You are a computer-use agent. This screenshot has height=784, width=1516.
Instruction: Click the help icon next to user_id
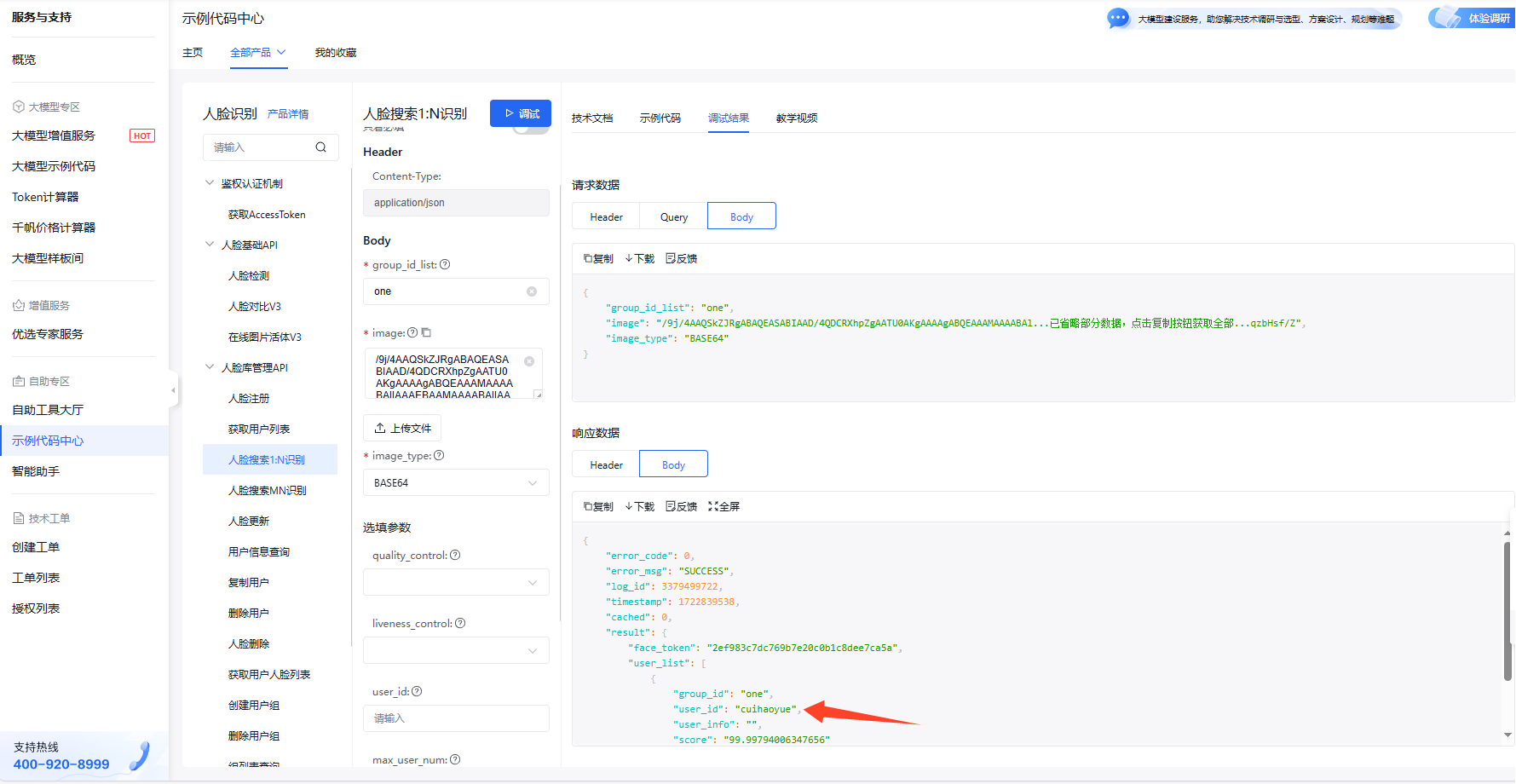[x=417, y=691]
